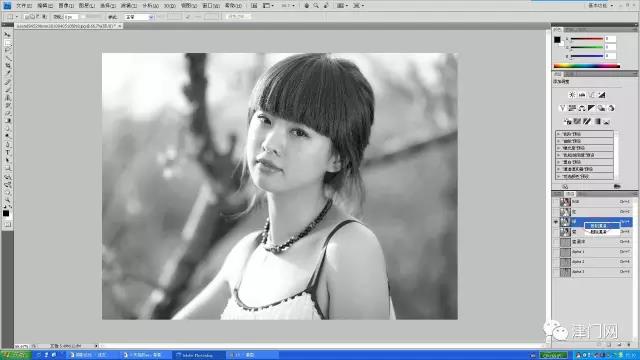Select the Horizontal Type tool
Viewport: 640px width, 360px height.
7,152
